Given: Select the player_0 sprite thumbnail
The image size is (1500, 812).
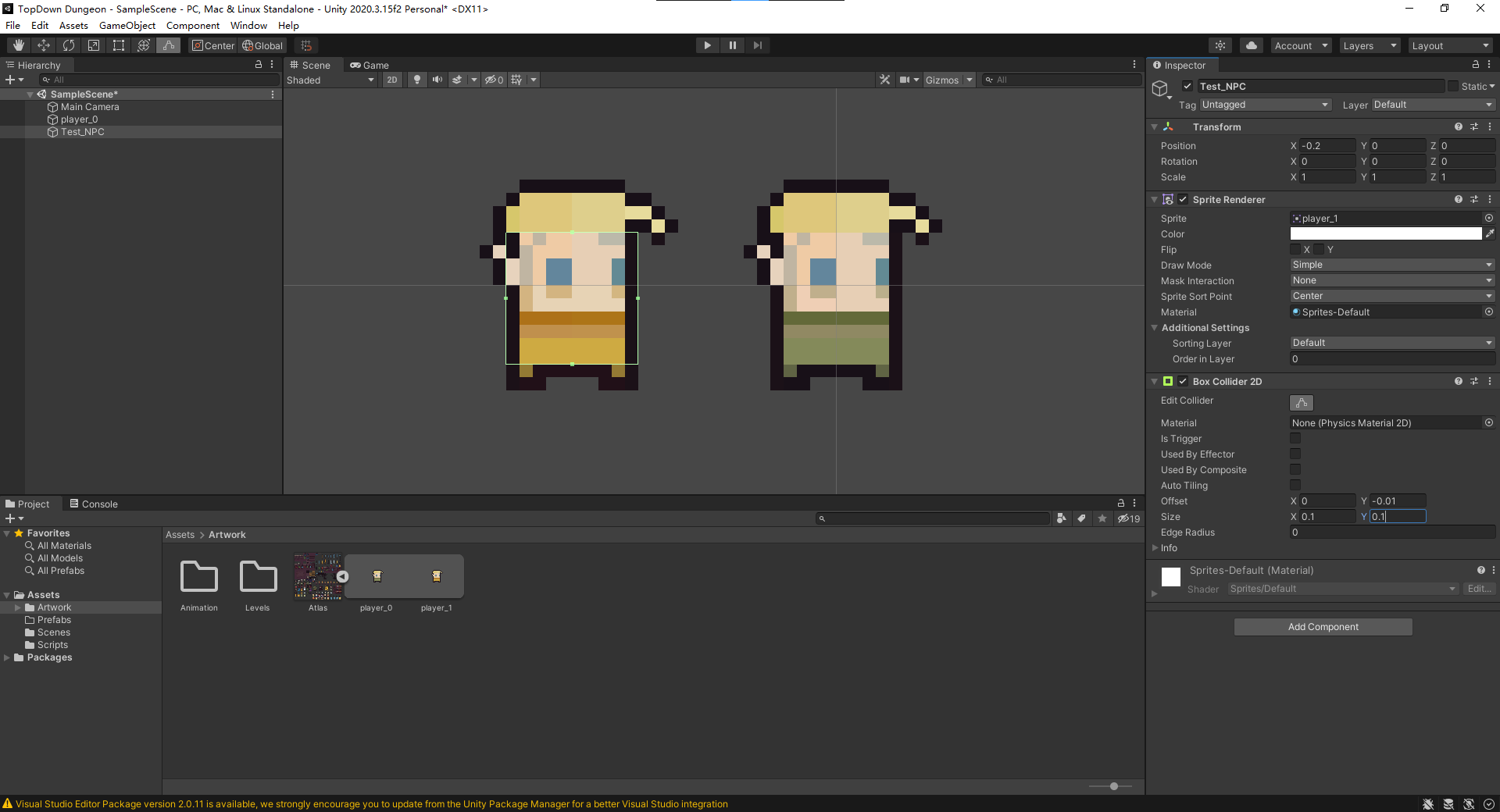Looking at the screenshot, I should tap(377, 577).
